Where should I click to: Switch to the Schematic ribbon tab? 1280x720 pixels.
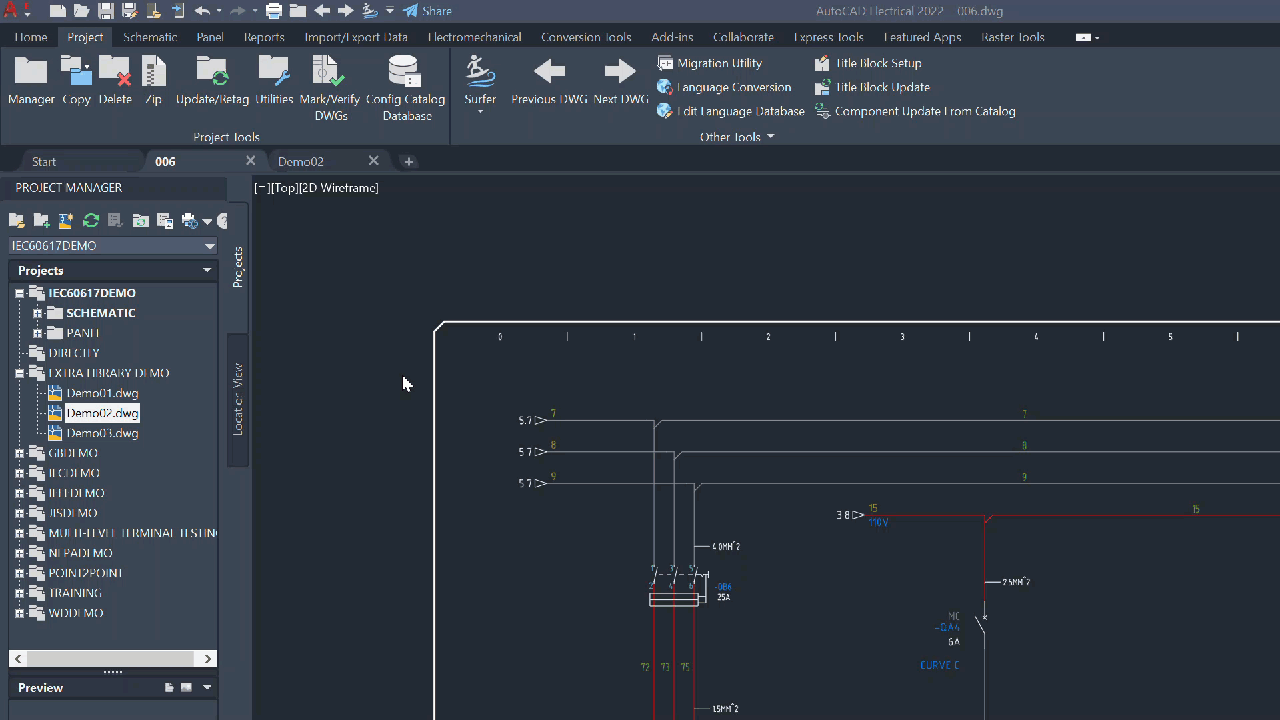[x=150, y=37]
